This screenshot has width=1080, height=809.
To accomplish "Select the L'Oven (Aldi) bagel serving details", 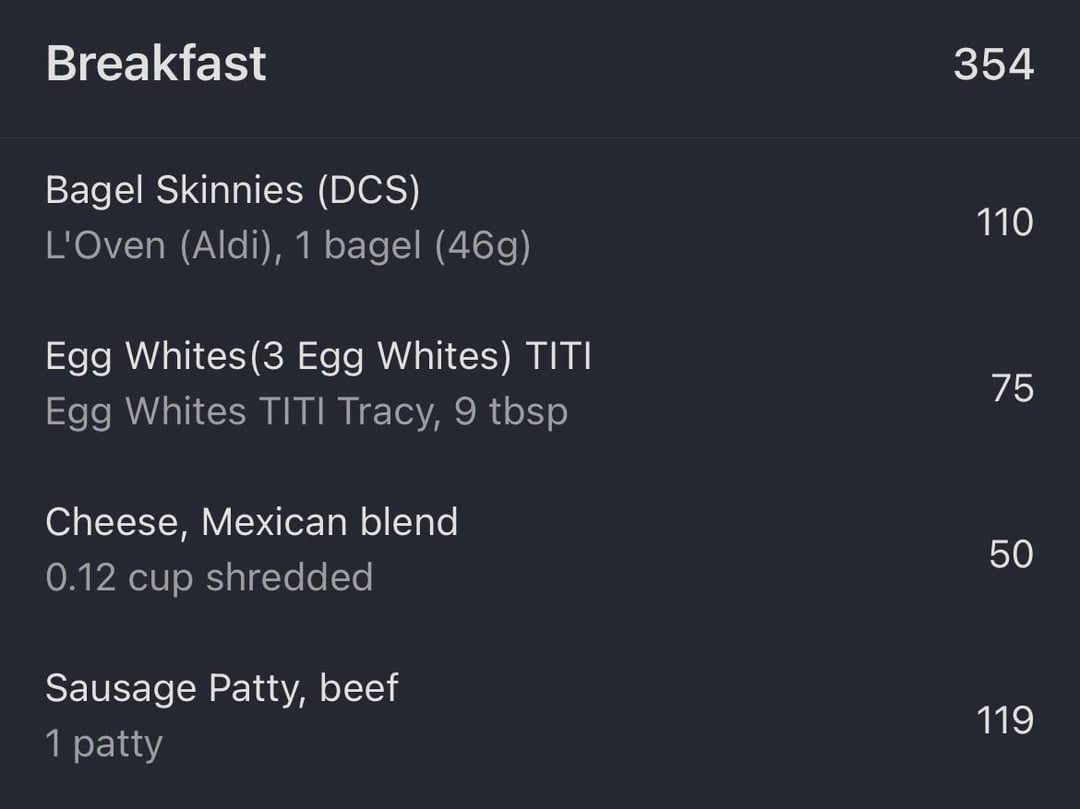I will 288,246.
